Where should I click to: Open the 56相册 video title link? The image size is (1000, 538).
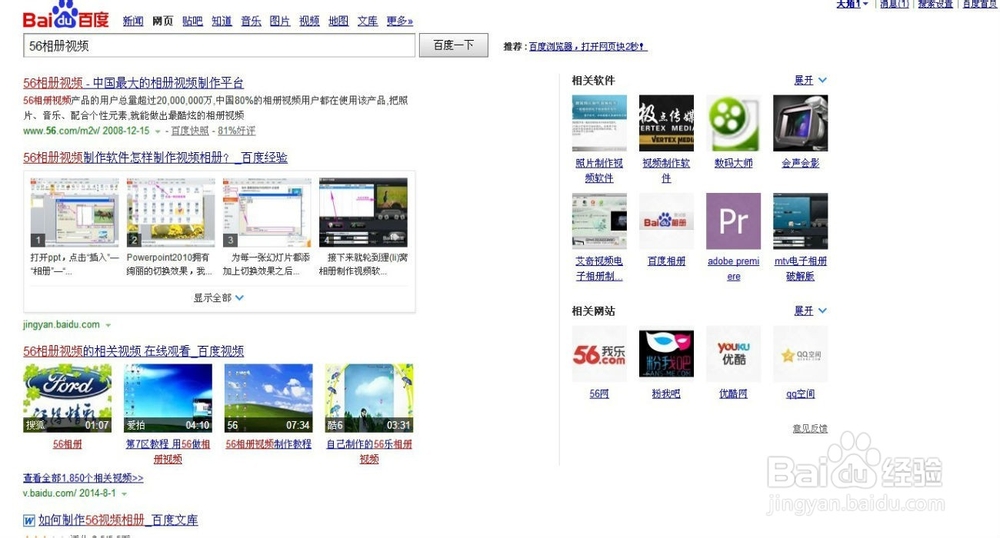67,444
